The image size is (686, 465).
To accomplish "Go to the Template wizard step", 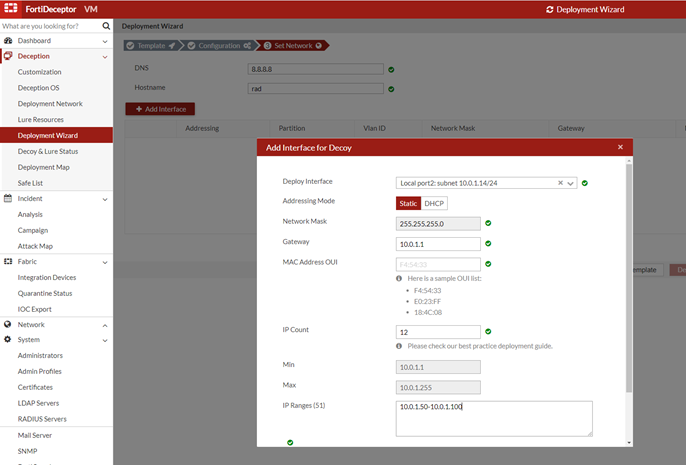I will point(151,45).
